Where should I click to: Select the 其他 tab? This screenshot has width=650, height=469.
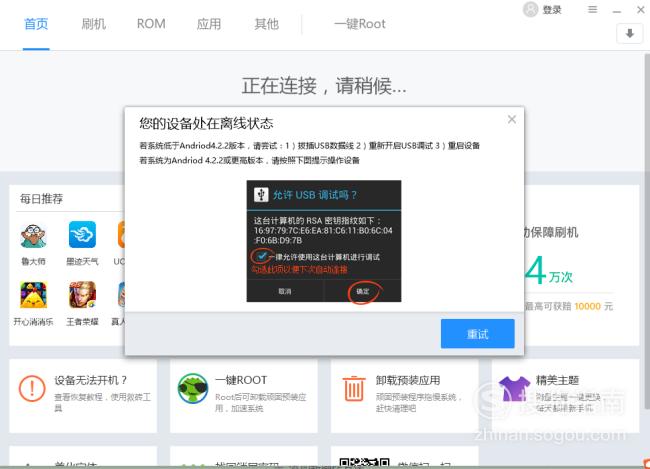(267, 24)
